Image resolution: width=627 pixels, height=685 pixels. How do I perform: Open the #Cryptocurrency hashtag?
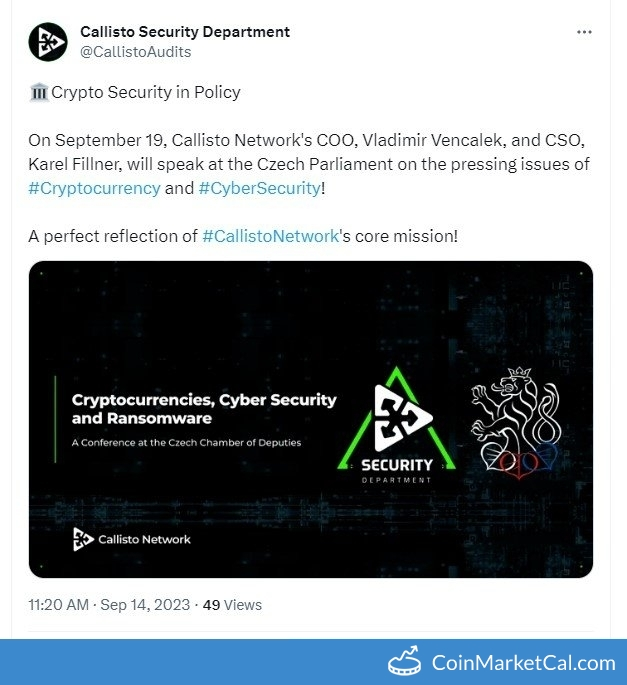pos(94,188)
